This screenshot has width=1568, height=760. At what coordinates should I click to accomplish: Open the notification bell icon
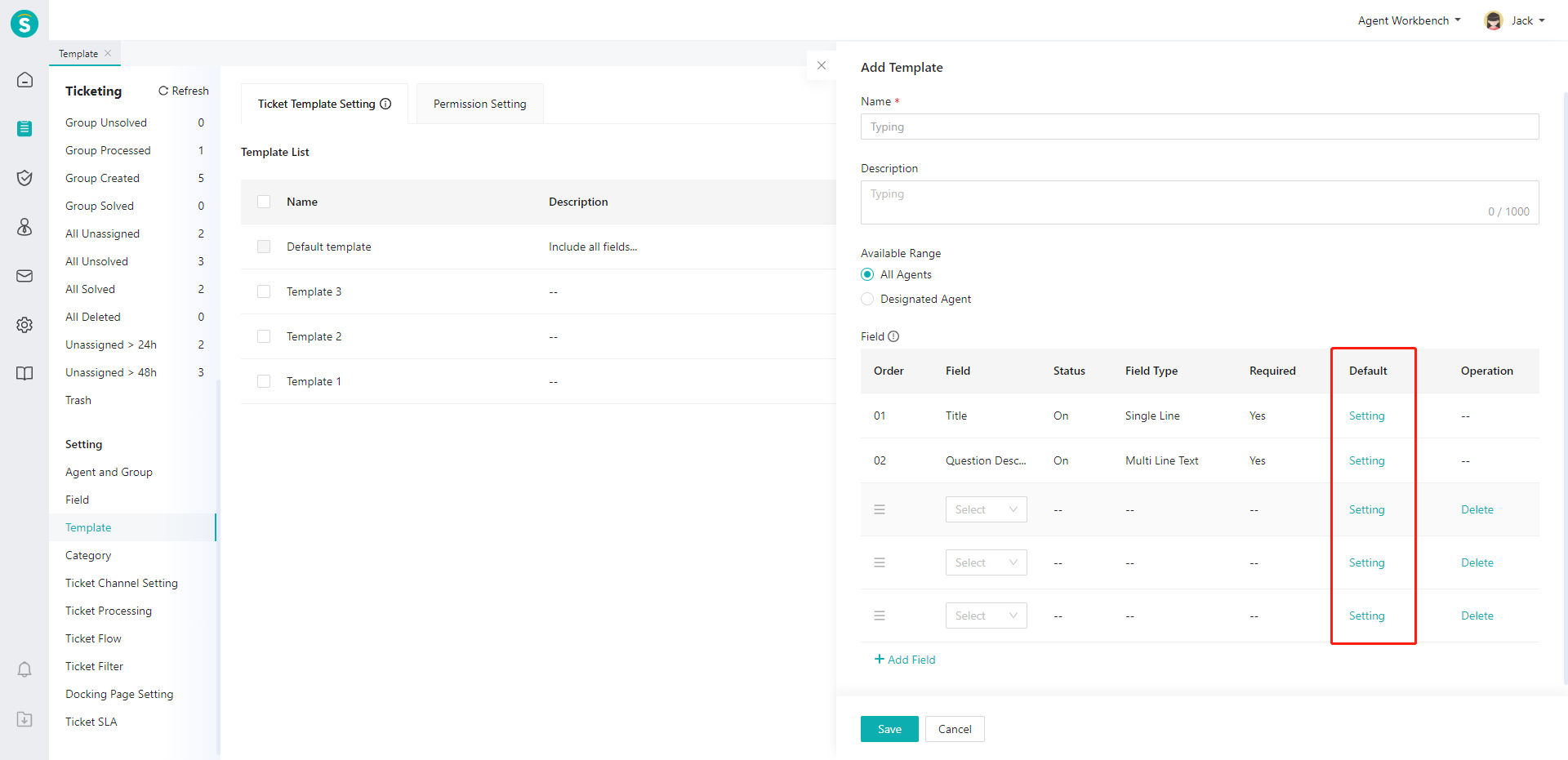tap(24, 670)
